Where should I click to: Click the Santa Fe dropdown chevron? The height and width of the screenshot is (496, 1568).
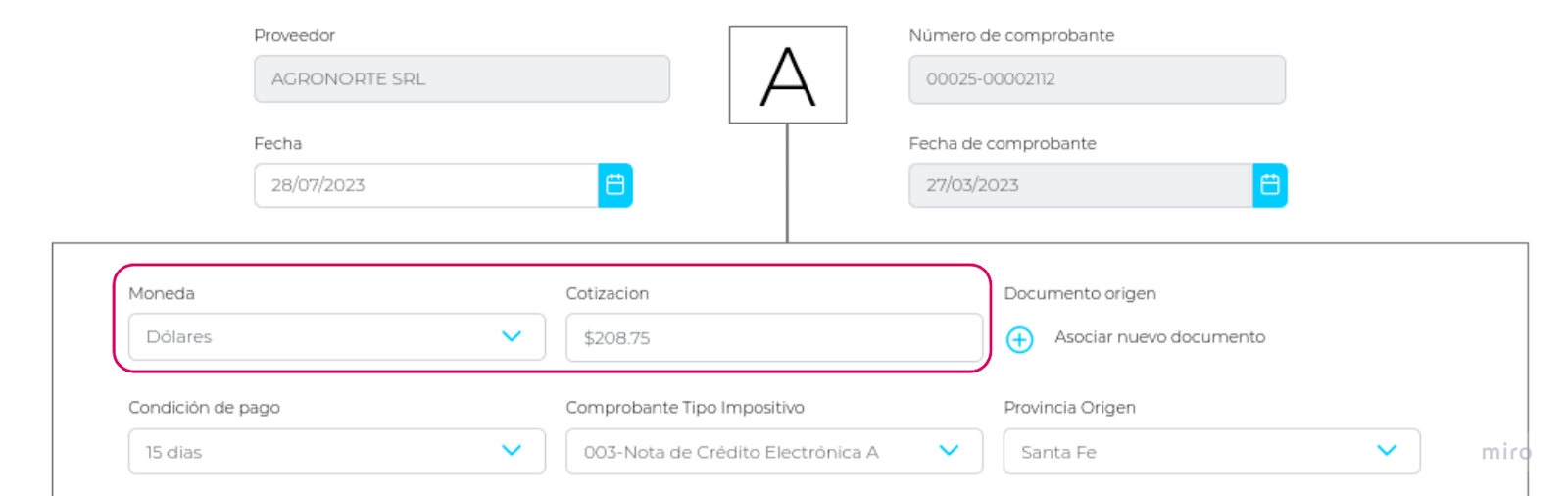(1387, 451)
